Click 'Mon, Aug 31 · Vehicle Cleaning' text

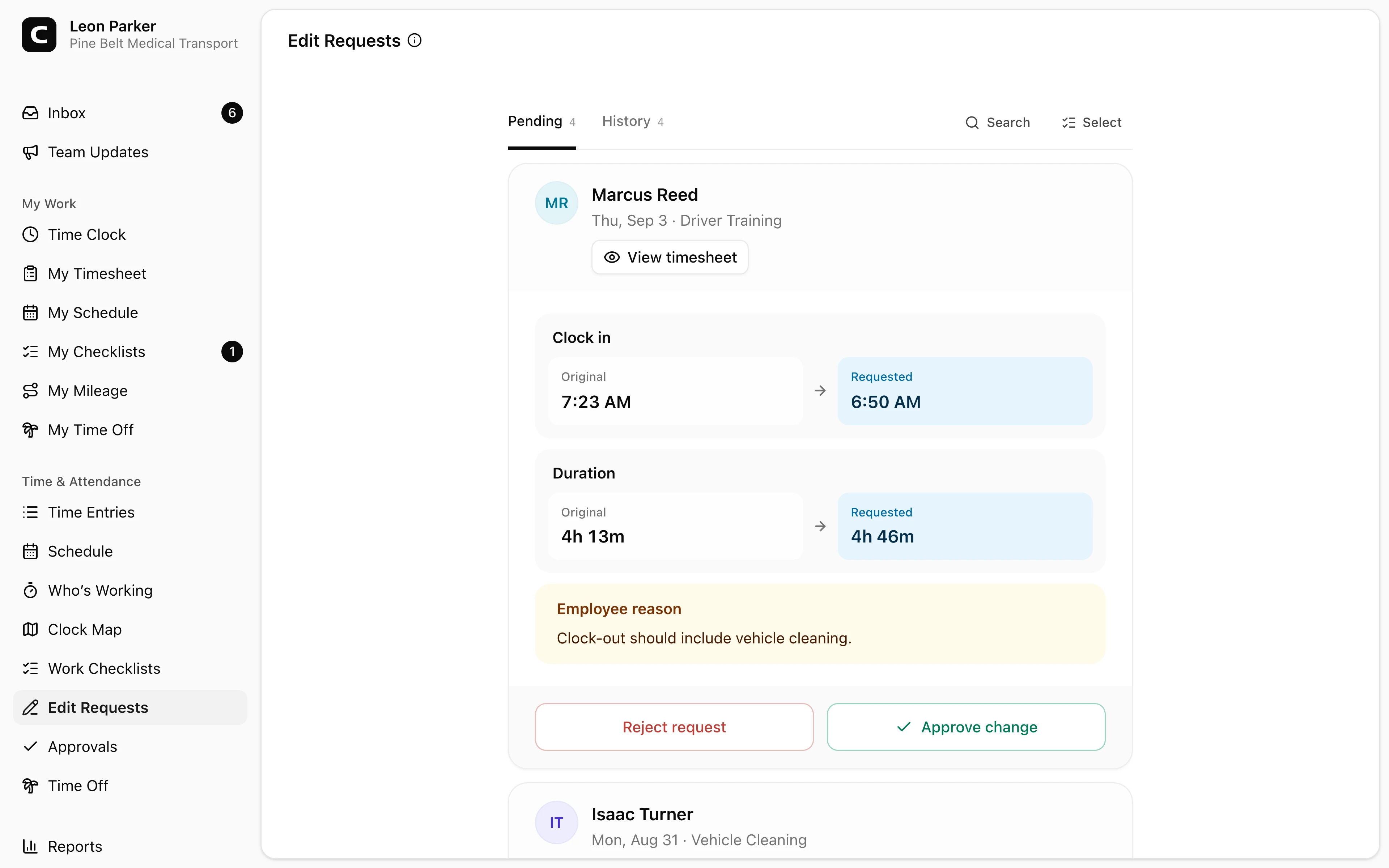pos(699,840)
